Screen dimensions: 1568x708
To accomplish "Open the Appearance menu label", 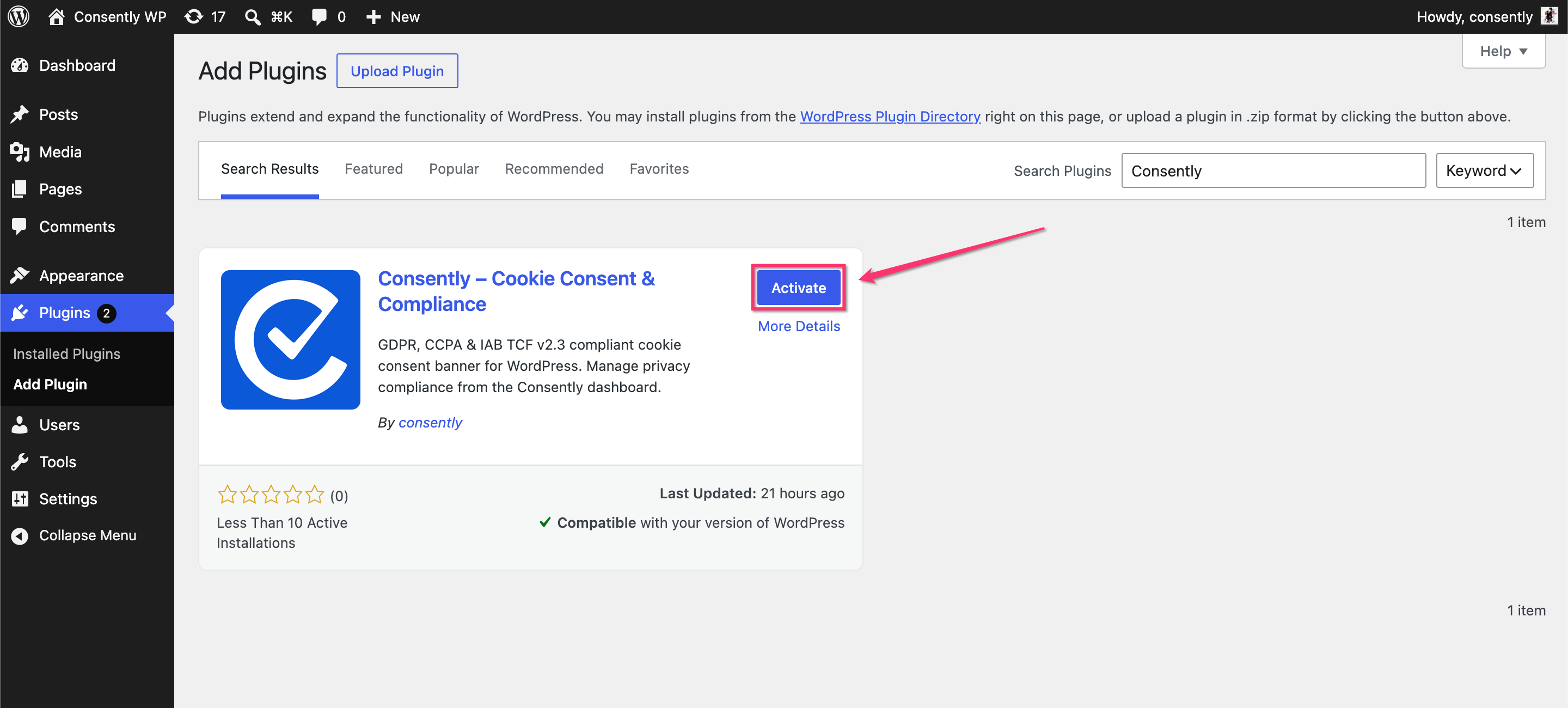I will [x=82, y=276].
